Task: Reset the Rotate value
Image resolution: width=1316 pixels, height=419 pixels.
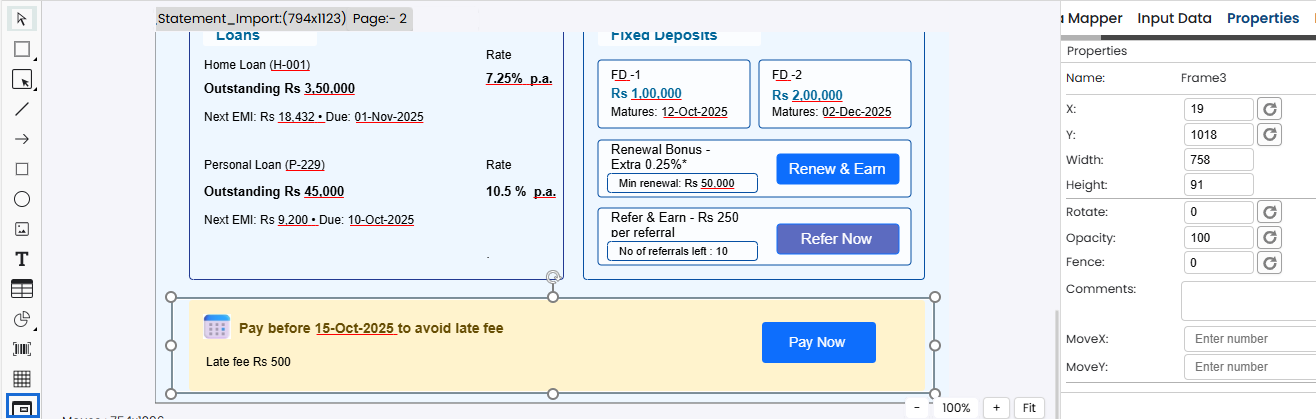Action: click(x=1269, y=212)
